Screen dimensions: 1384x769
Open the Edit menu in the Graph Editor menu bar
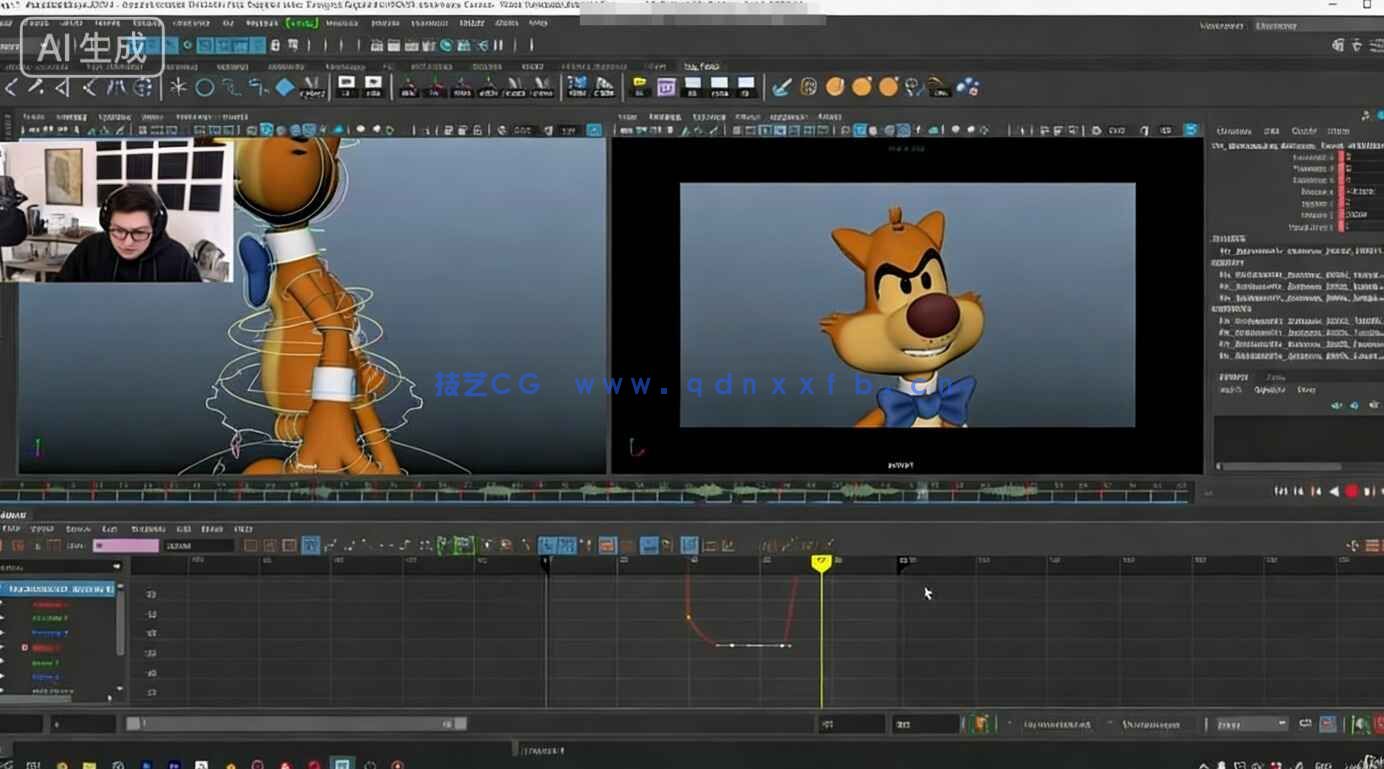pos(12,527)
